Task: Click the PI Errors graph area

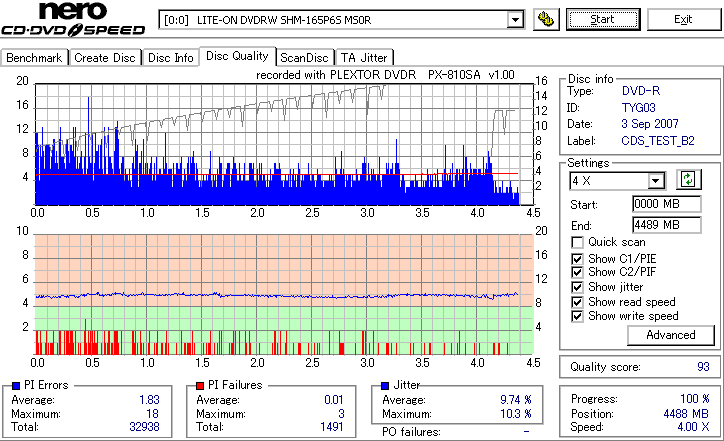Action: coord(284,144)
